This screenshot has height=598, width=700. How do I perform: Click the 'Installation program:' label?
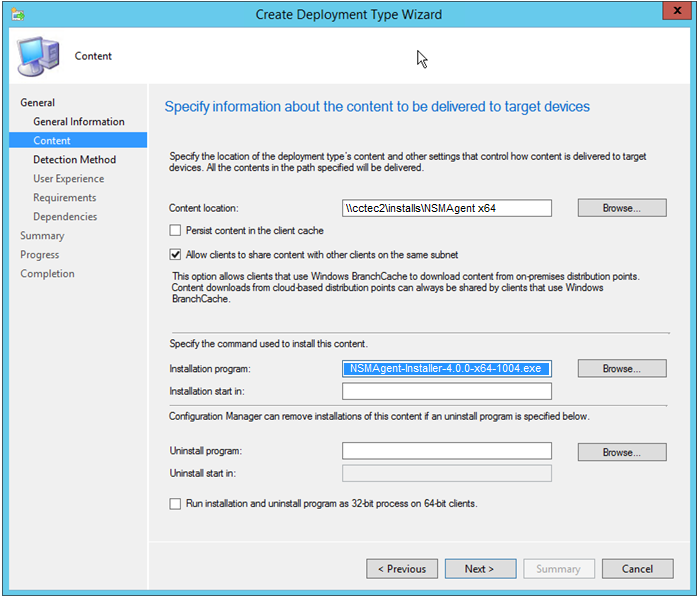pyautogui.click(x=210, y=369)
